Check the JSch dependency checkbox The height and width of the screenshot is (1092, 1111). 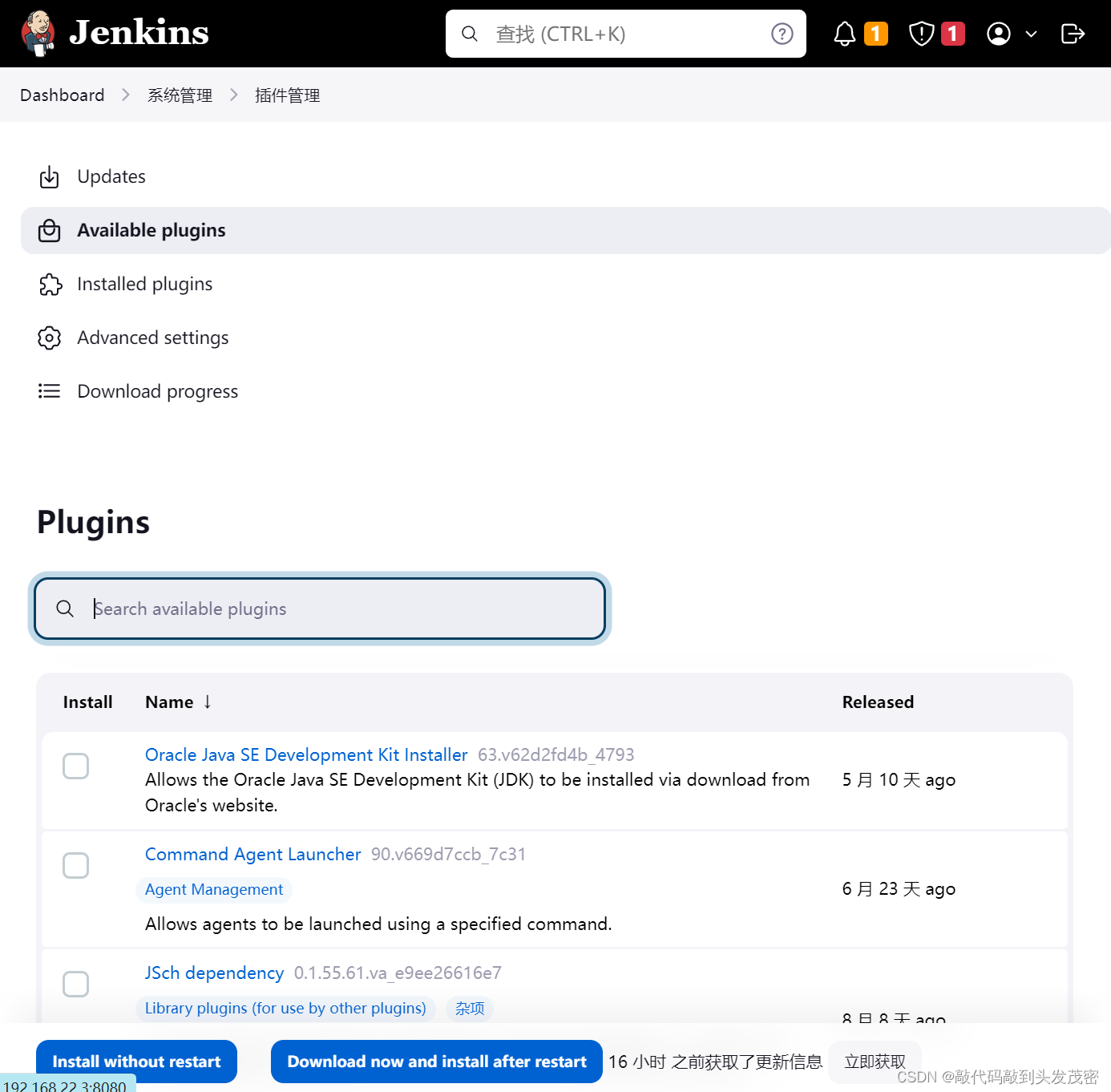coord(76,984)
